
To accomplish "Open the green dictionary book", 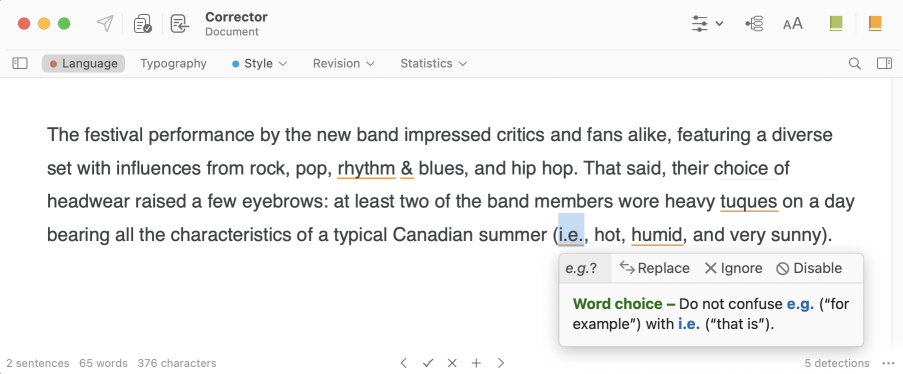I will coord(836,24).
